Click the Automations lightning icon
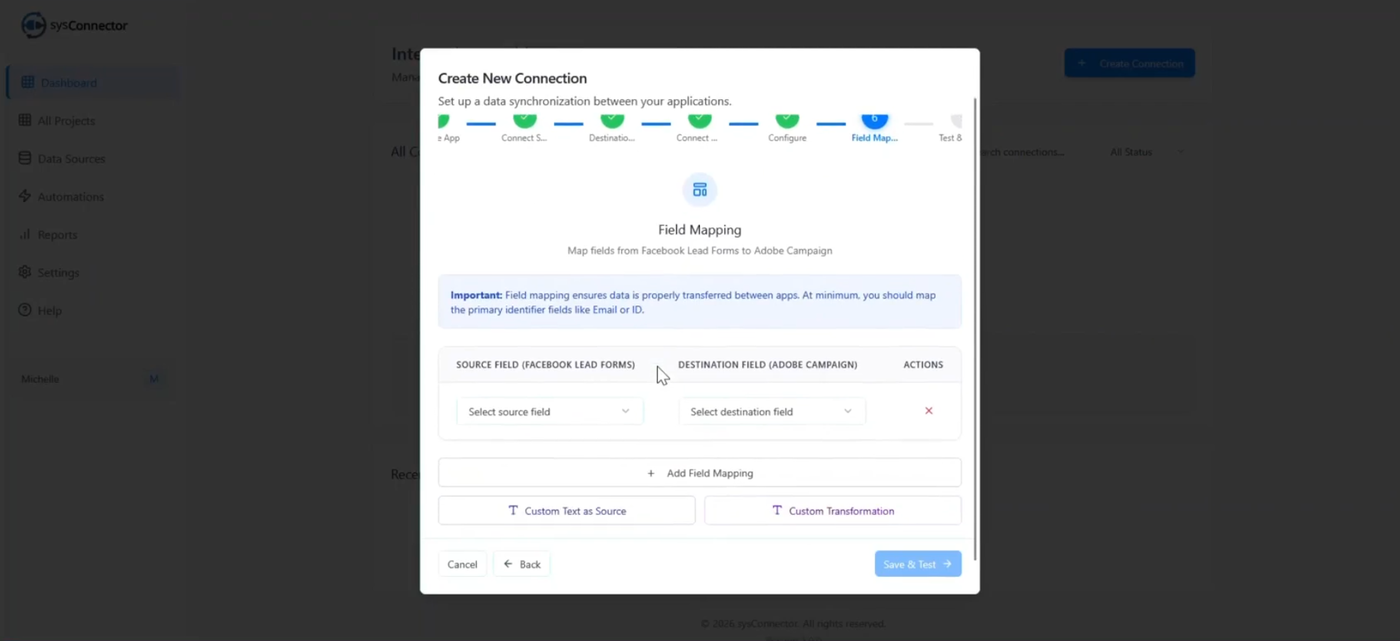 [x=25, y=196]
